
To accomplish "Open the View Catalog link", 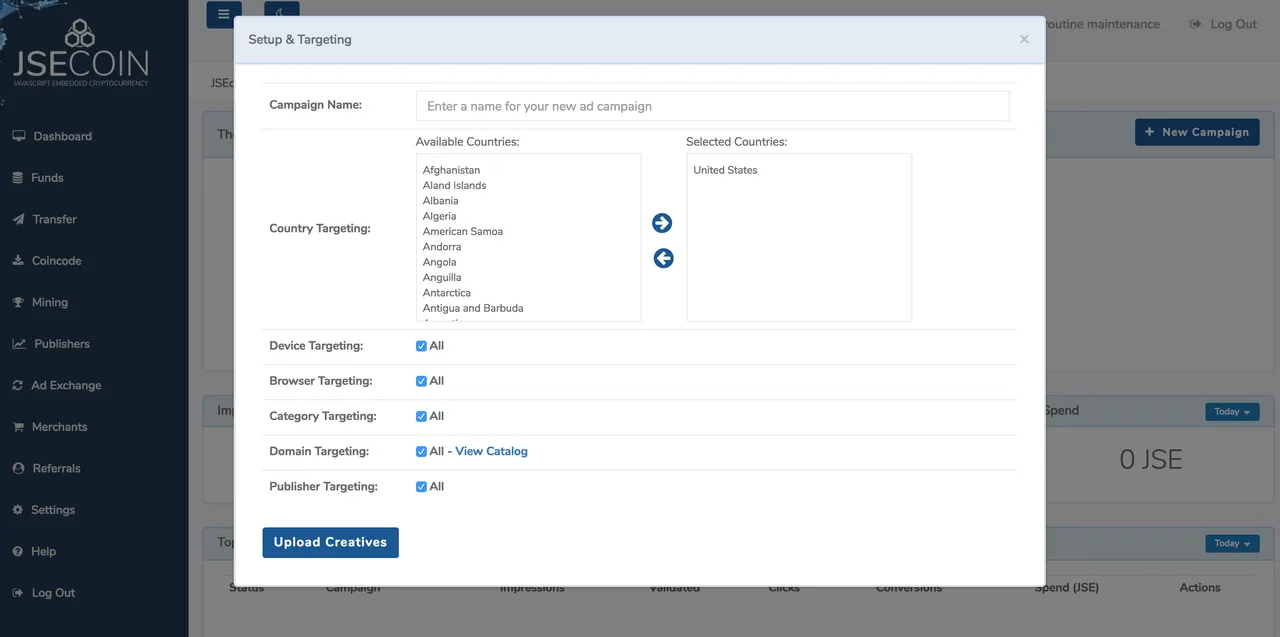I will pyautogui.click(x=491, y=451).
